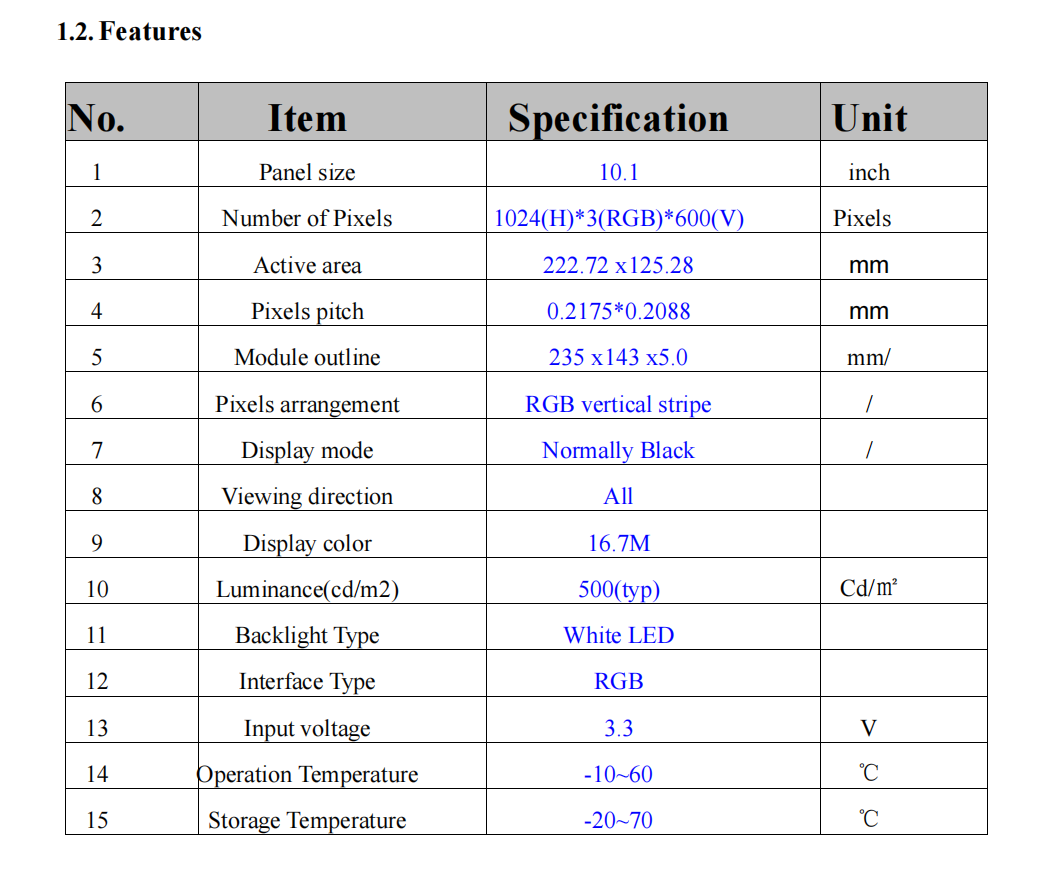Click the "Number of Pixels" item cell
This screenshot has width=1048, height=896.
pos(307,218)
